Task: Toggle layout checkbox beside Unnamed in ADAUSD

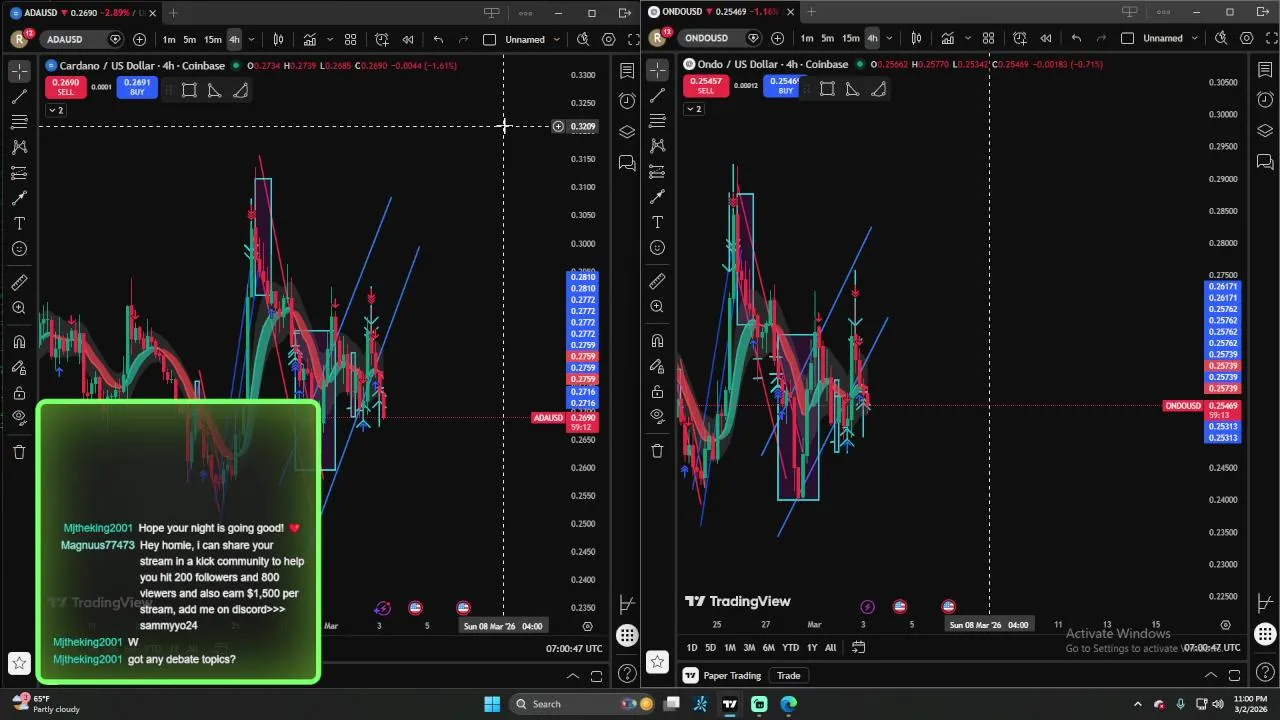Action: click(x=489, y=39)
